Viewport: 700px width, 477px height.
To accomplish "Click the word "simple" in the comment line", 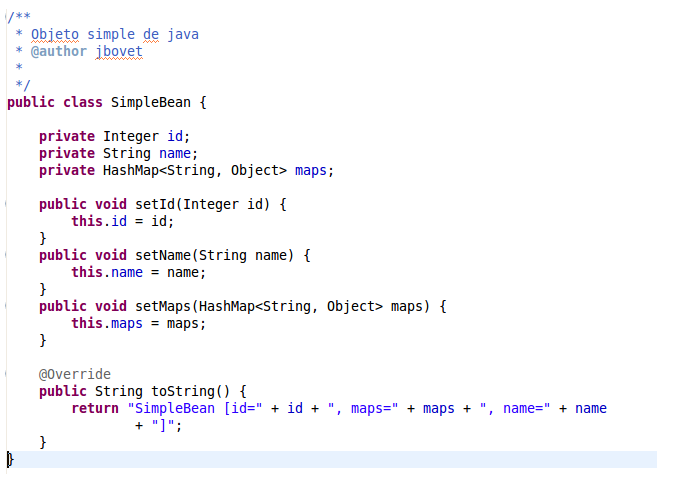I will [111, 34].
